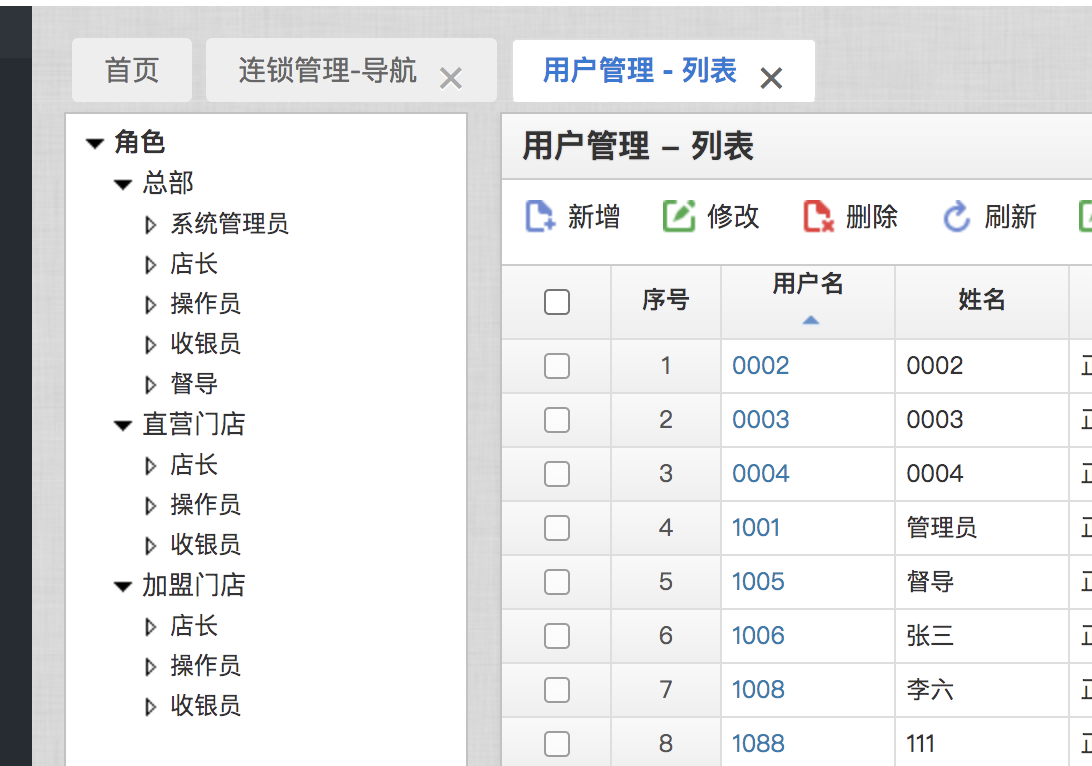Click the sort arrow under 用户名 column
The width and height of the screenshot is (1092, 766).
[811, 319]
